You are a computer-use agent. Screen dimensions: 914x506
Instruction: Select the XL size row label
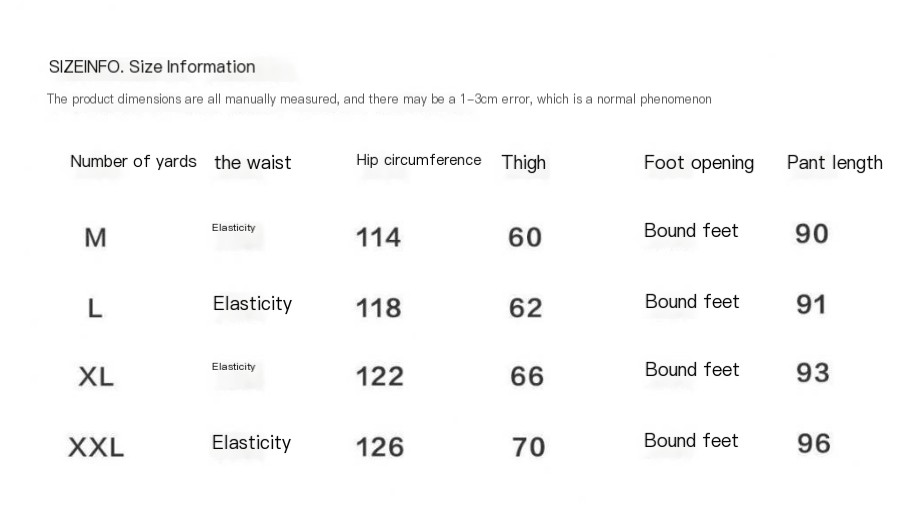[96, 377]
